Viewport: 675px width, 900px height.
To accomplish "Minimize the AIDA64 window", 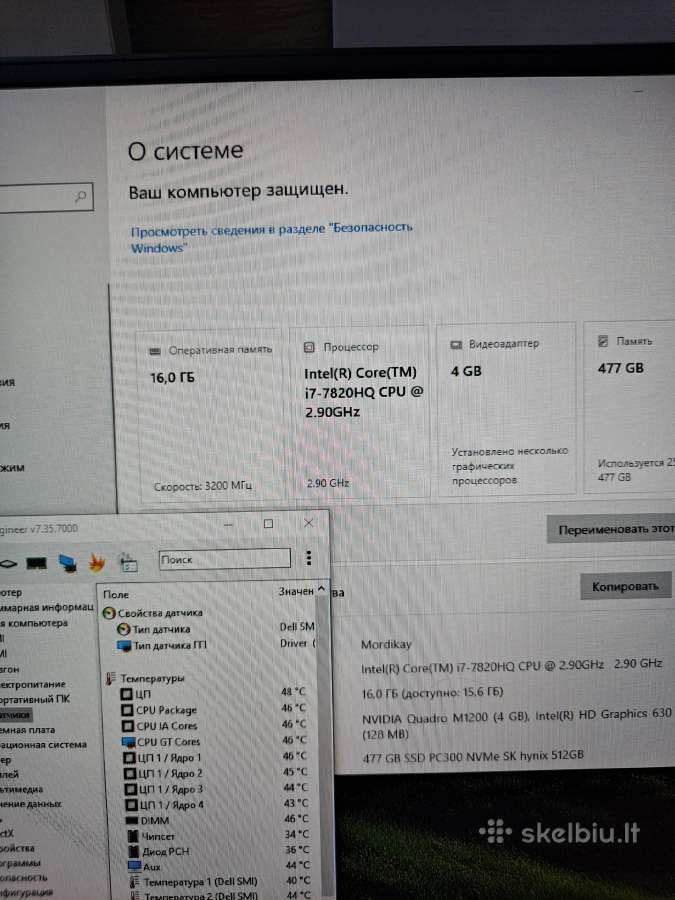I will 228,525.
